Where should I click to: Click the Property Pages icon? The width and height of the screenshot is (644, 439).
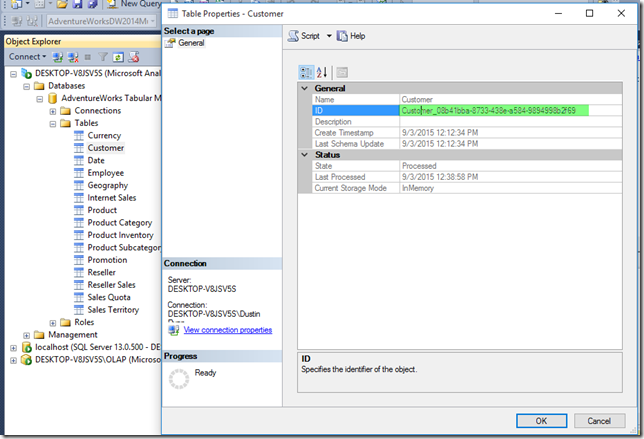click(x=342, y=73)
